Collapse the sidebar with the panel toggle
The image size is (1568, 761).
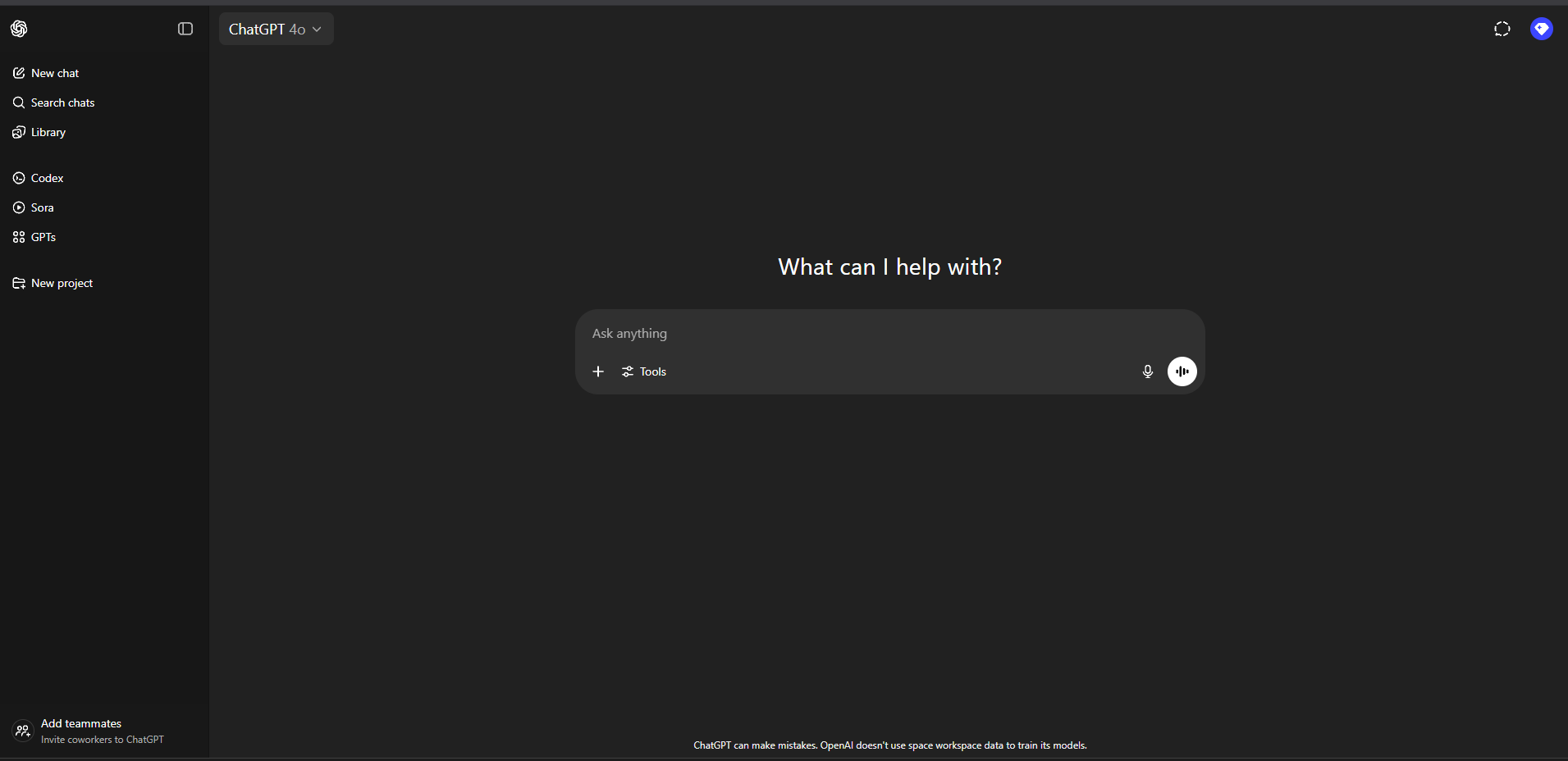coord(185,29)
